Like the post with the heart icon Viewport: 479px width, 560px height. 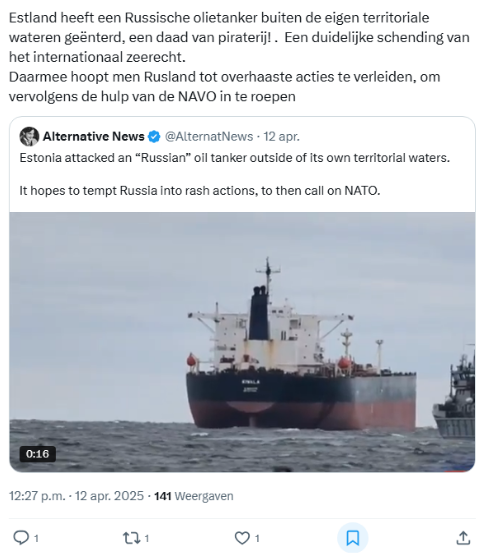[x=242, y=538]
